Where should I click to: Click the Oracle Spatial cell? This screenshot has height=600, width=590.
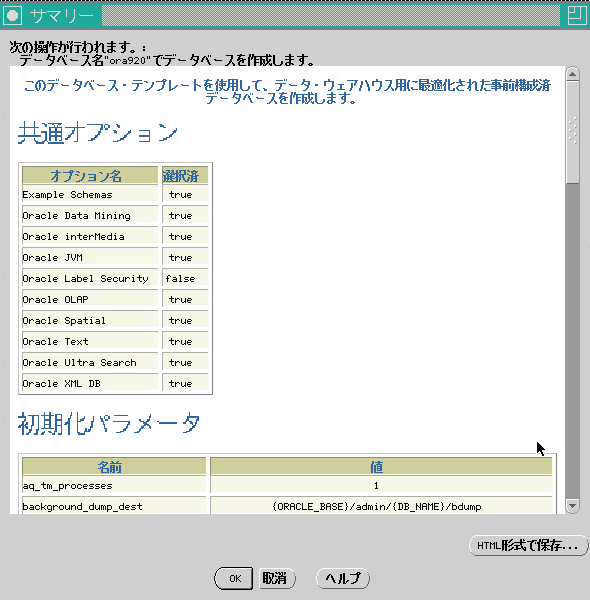[x=90, y=320]
